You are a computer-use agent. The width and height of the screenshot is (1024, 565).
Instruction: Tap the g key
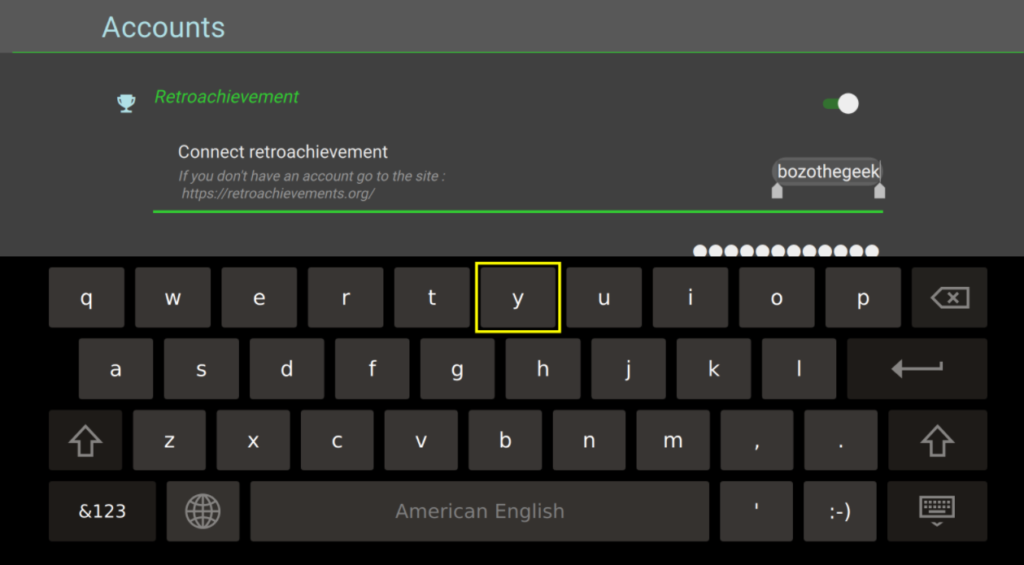457,369
